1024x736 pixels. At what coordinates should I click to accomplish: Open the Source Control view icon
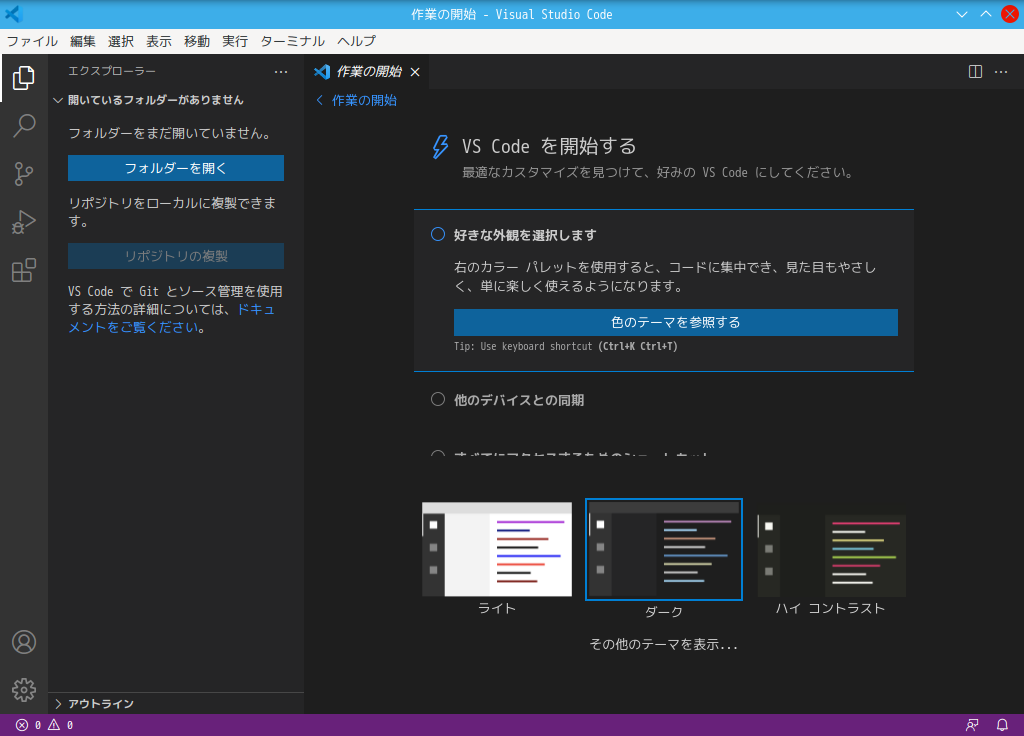click(x=24, y=174)
